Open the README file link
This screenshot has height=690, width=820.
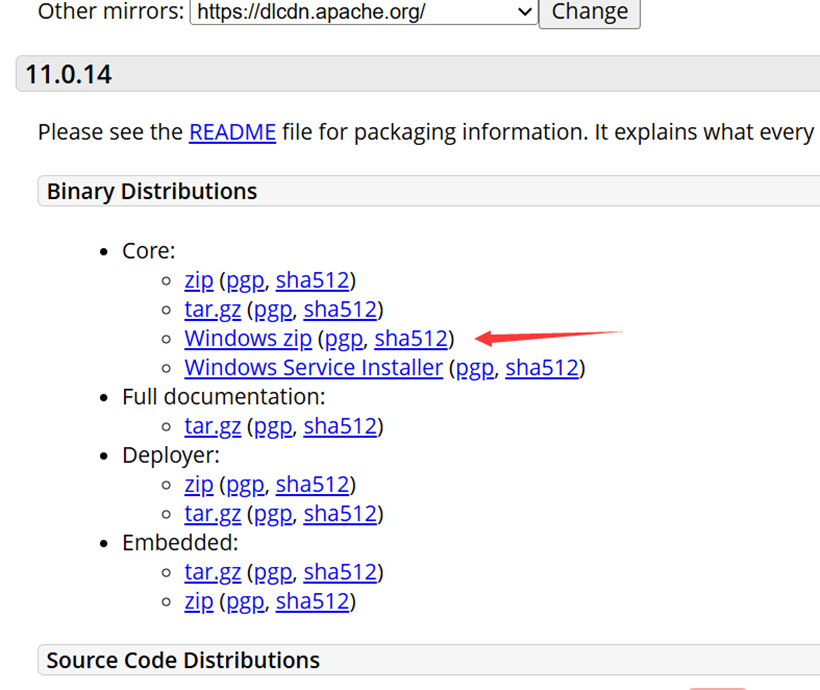[x=232, y=132]
